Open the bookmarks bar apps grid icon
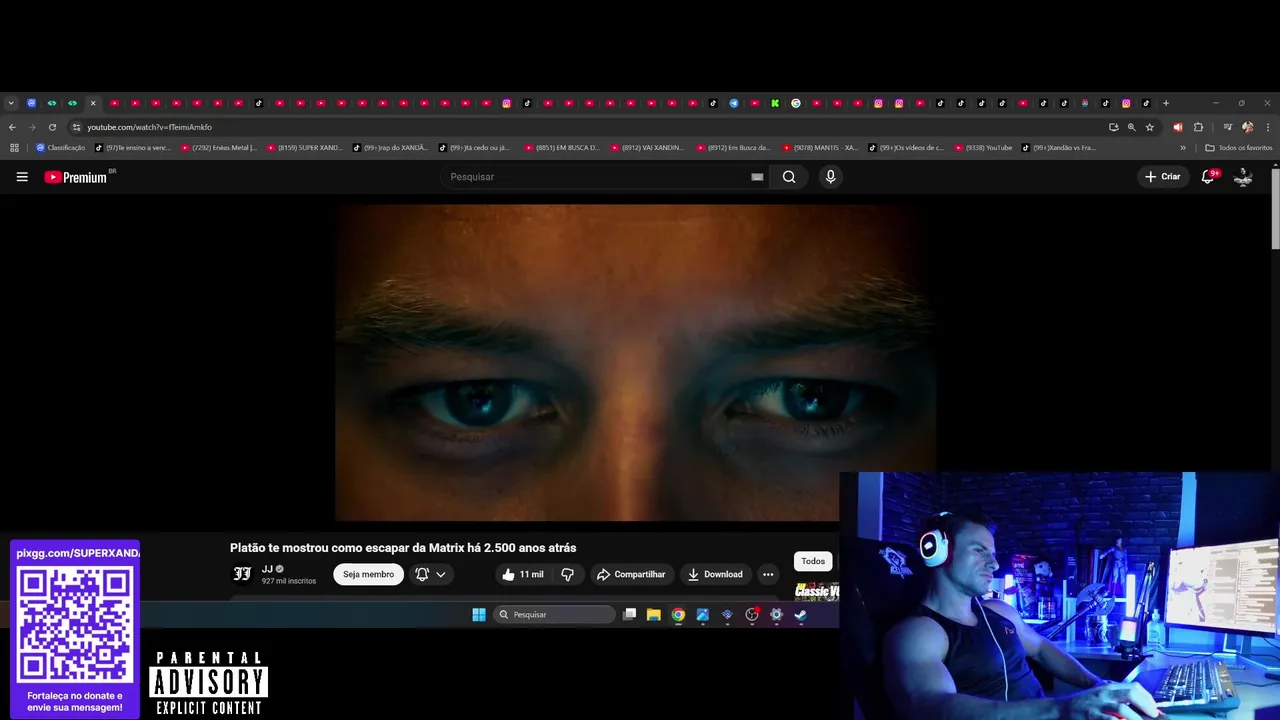The height and width of the screenshot is (720, 1280). tap(14, 148)
